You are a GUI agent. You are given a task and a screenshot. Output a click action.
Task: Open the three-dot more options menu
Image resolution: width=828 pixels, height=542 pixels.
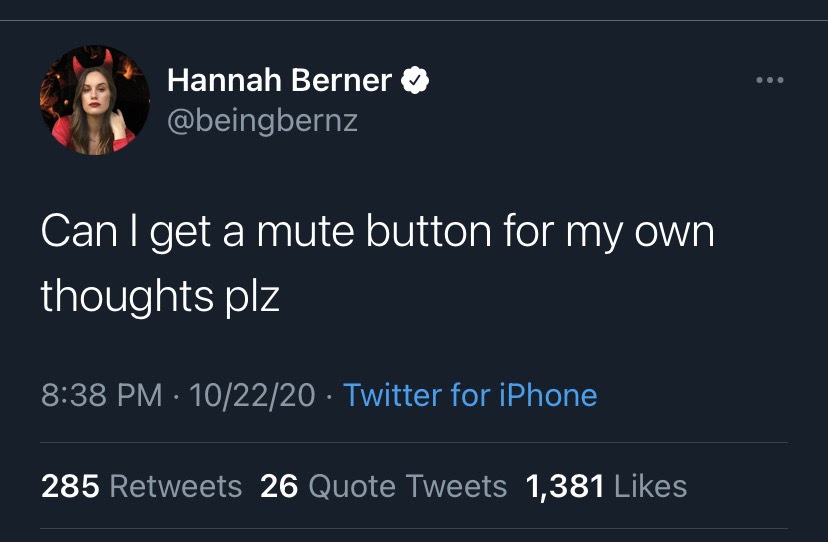pyautogui.click(x=770, y=80)
